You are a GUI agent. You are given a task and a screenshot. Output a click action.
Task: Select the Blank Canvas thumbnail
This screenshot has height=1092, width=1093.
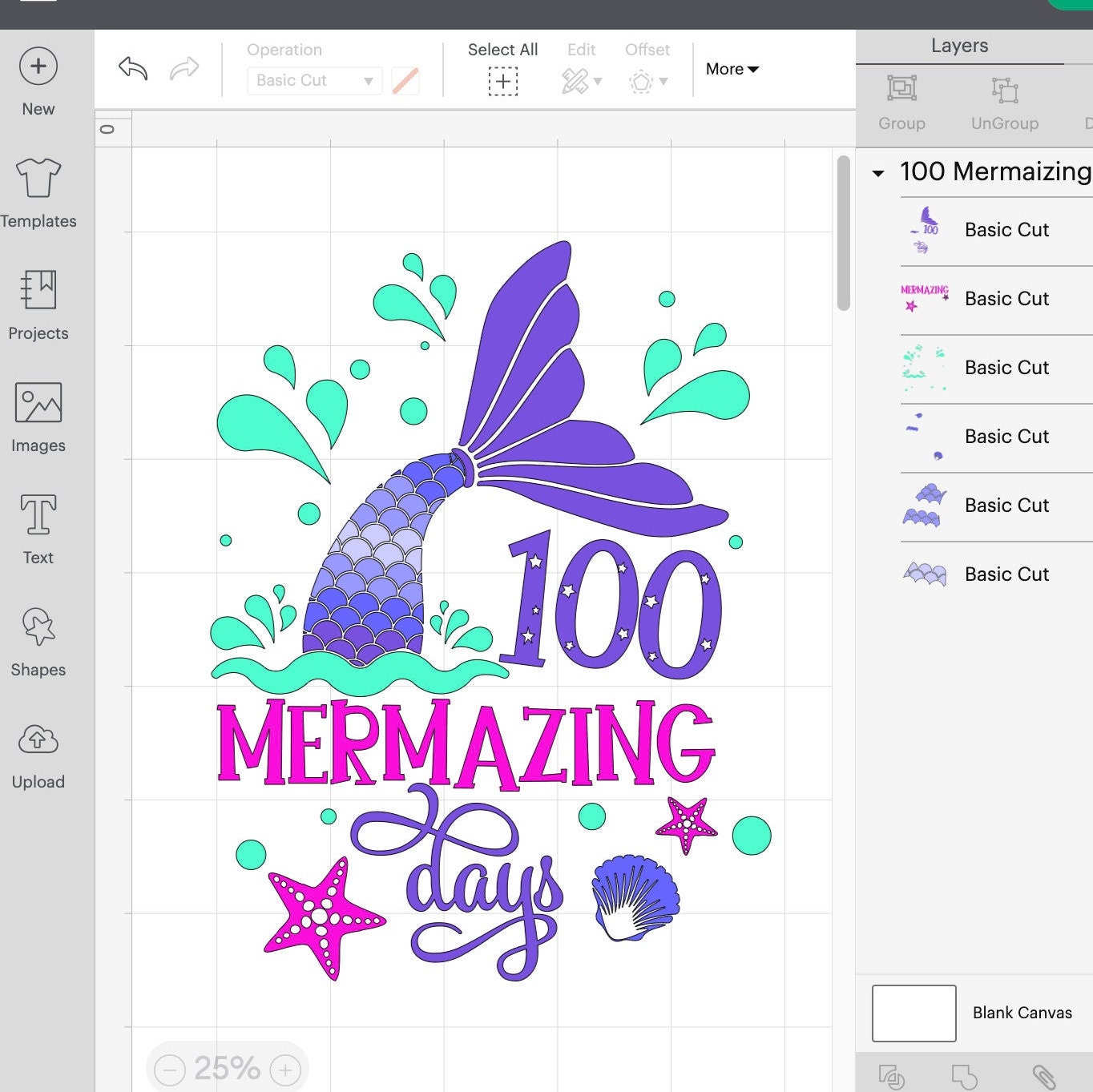(913, 1012)
